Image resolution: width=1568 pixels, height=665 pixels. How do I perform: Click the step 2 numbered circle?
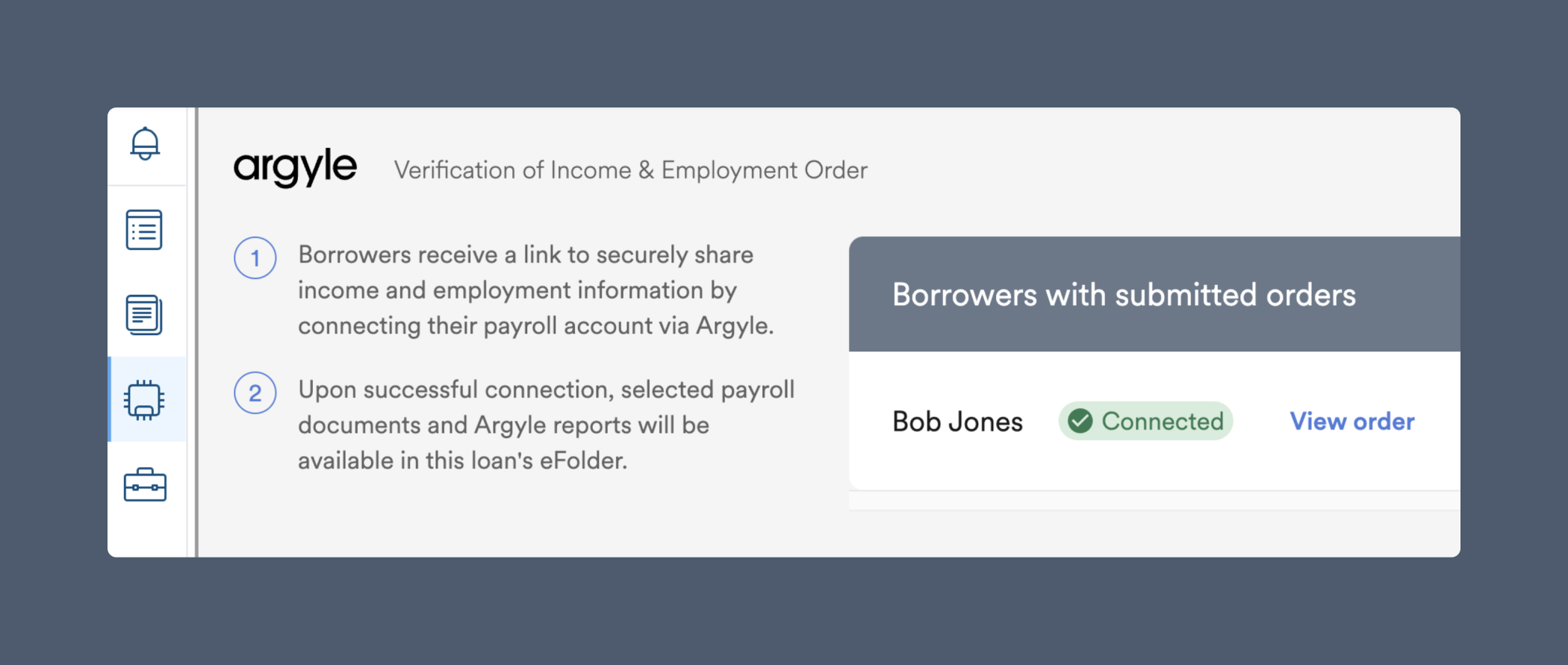pos(255,393)
